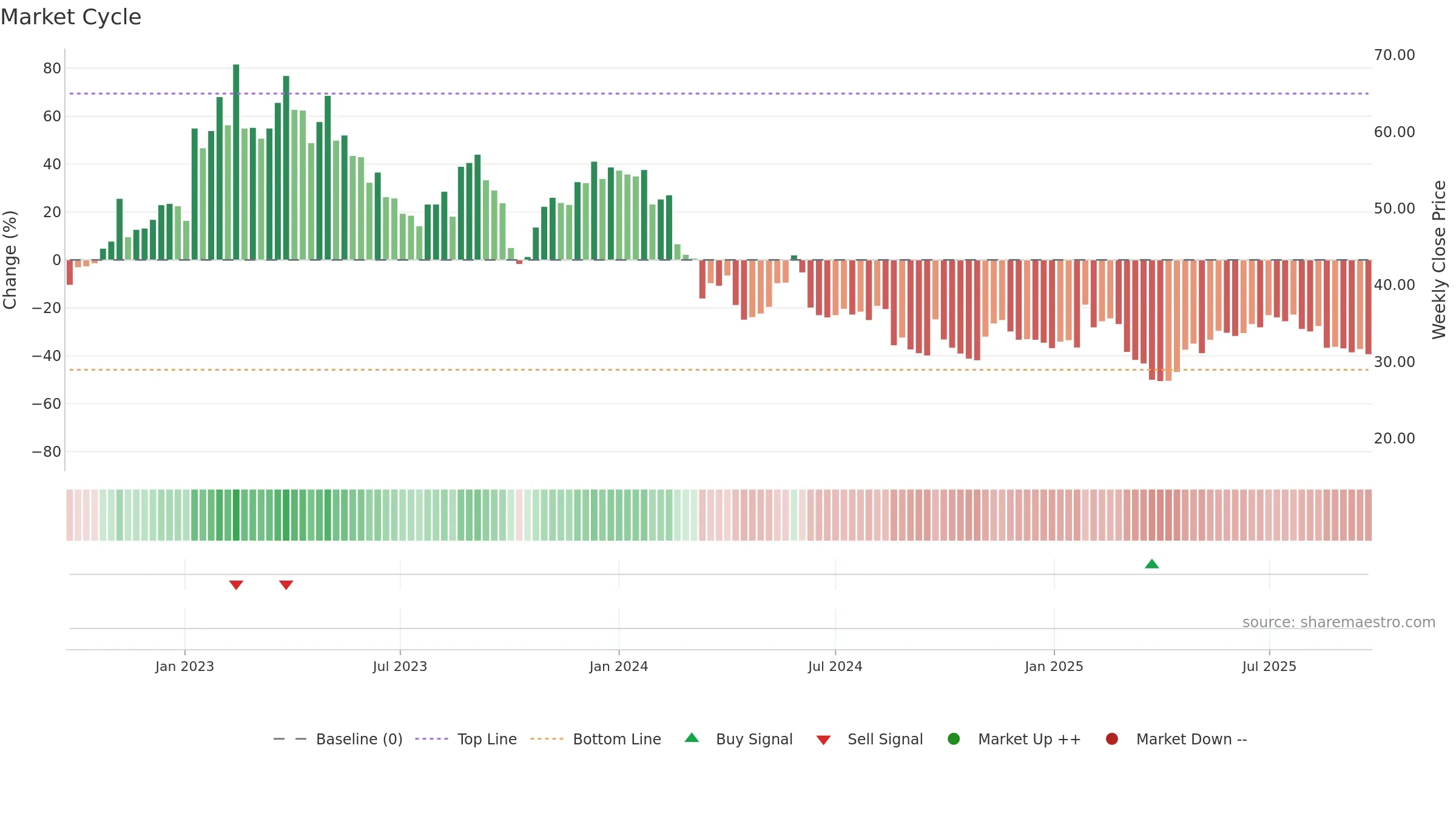Toggle the Bottom Line legend entry
Screen dimensions: 1456x819
pos(596,739)
